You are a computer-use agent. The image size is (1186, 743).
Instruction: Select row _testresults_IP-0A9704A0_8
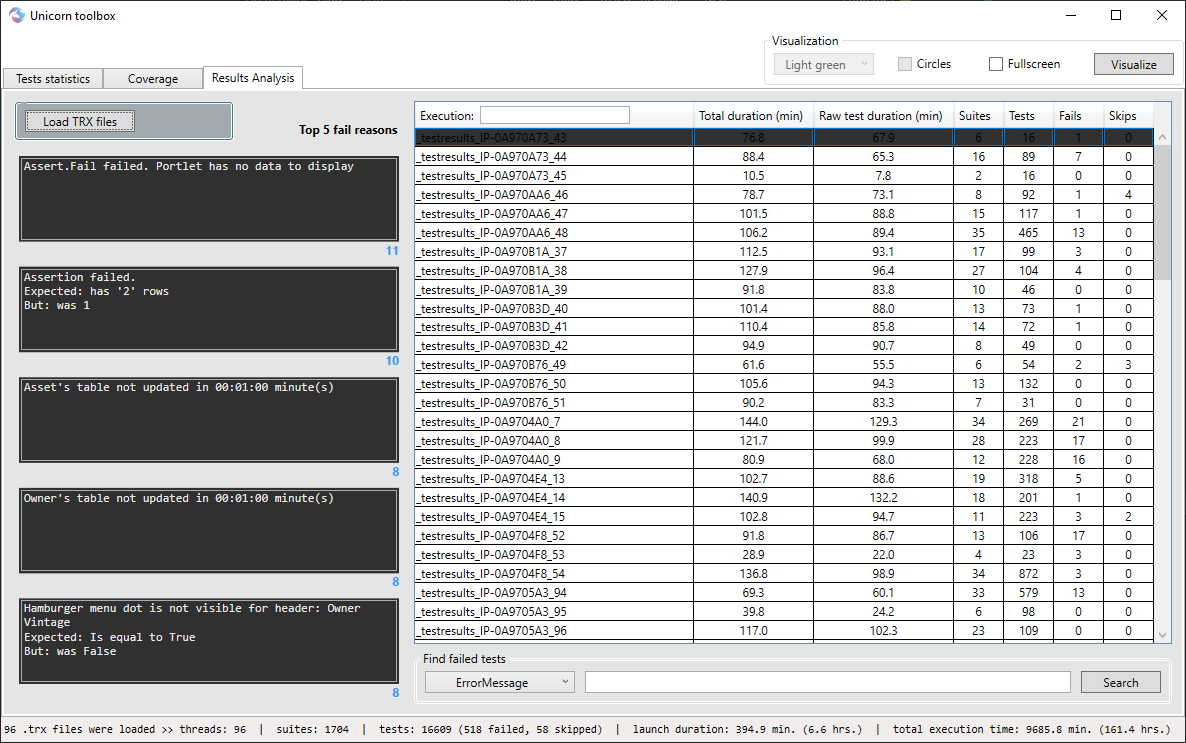click(784, 440)
